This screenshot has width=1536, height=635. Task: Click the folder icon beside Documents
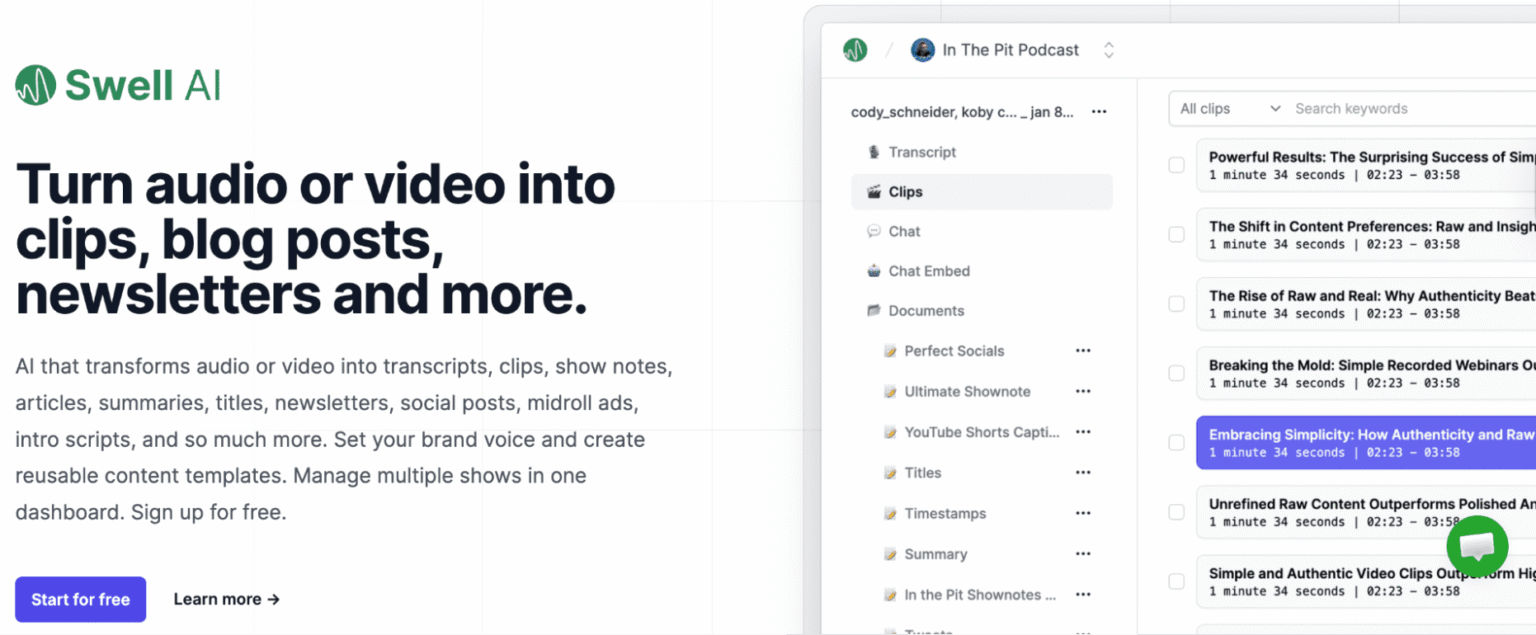coord(874,311)
